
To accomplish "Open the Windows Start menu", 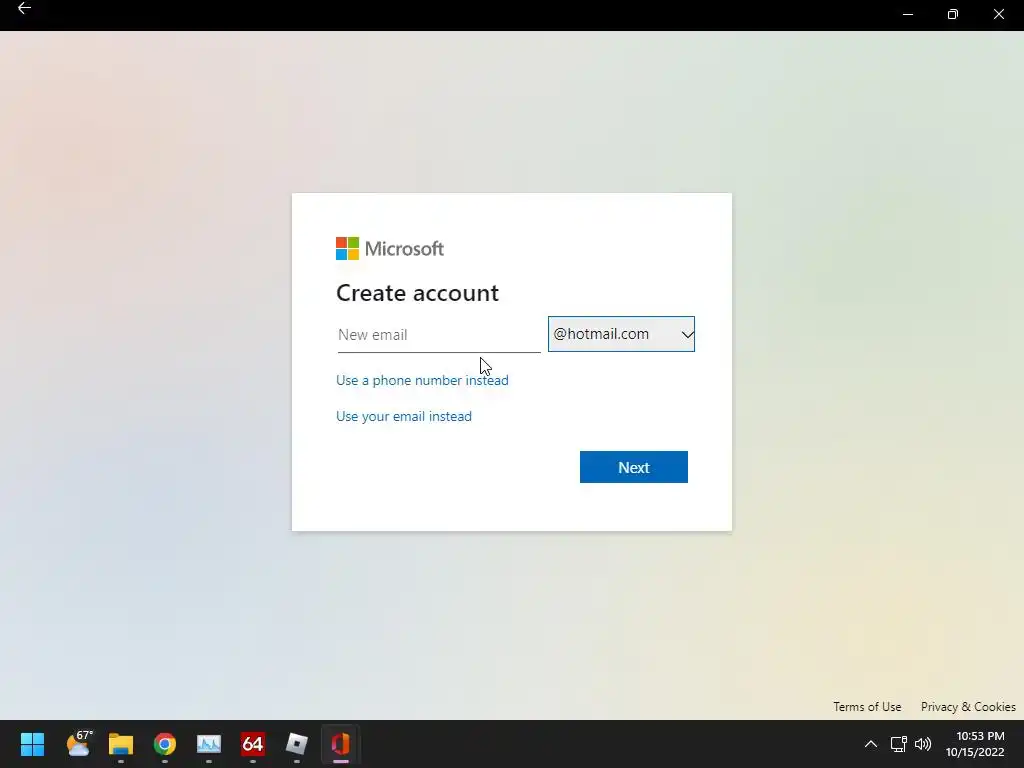I will [x=32, y=744].
